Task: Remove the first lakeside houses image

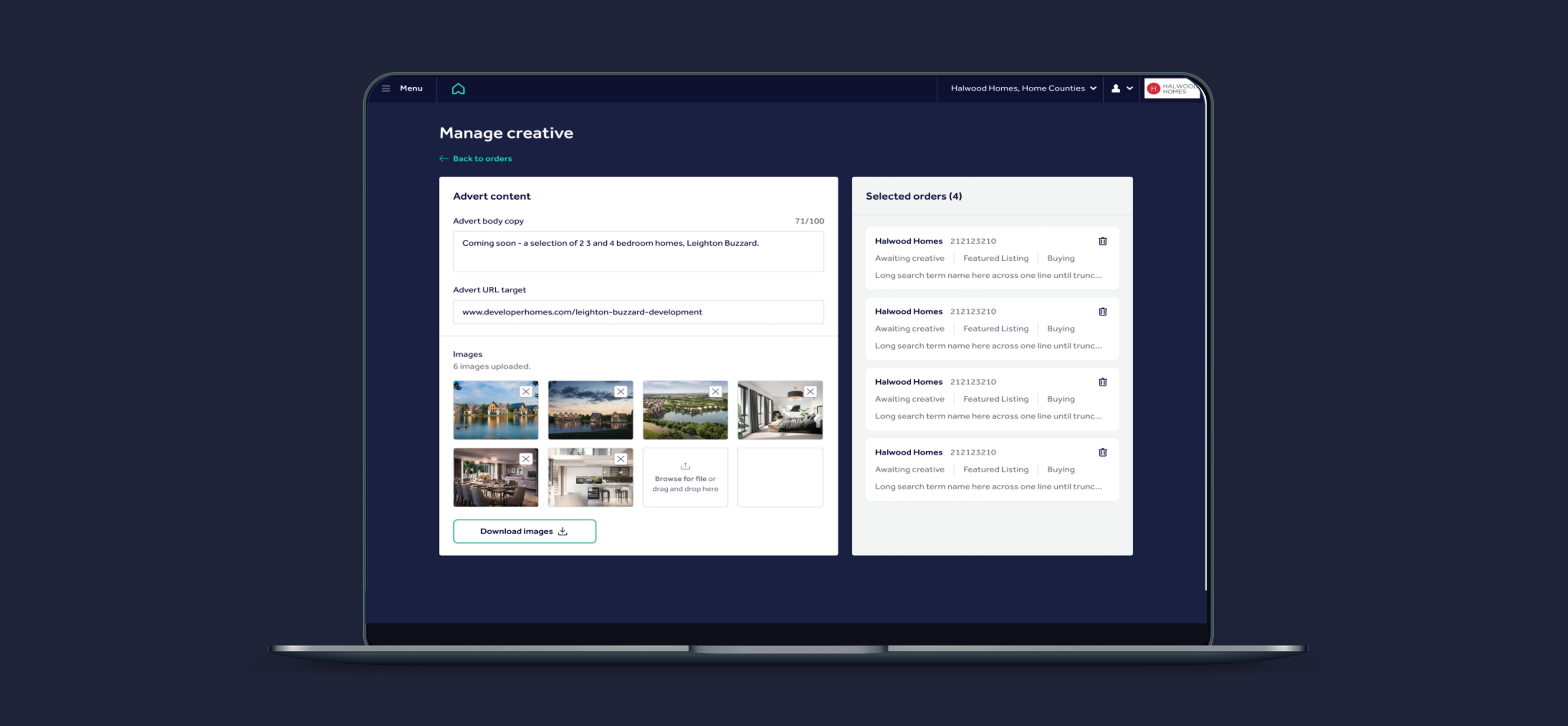Action: 526,392
